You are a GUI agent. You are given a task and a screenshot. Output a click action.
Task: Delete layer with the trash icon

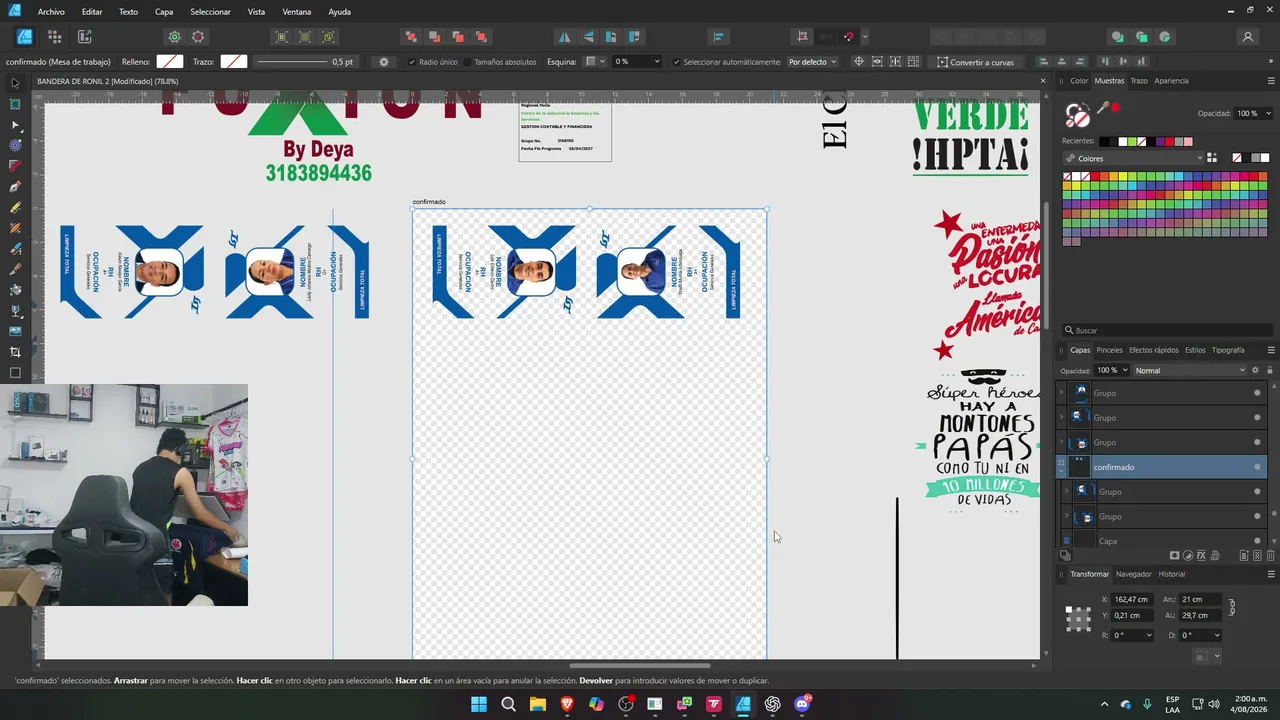1271,555
